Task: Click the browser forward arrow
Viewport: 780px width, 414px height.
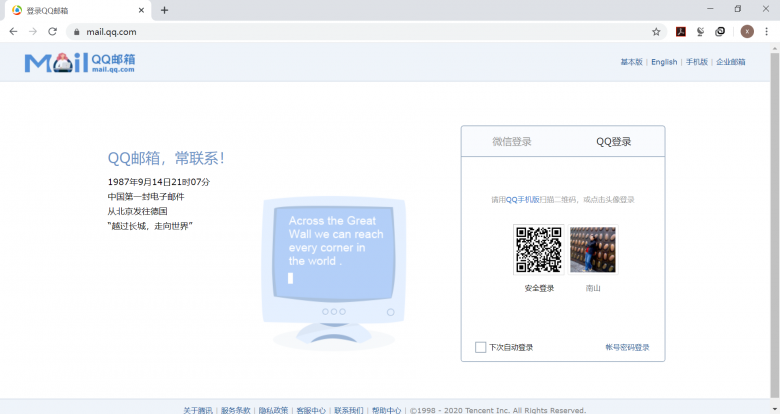Action: pyautogui.click(x=33, y=31)
